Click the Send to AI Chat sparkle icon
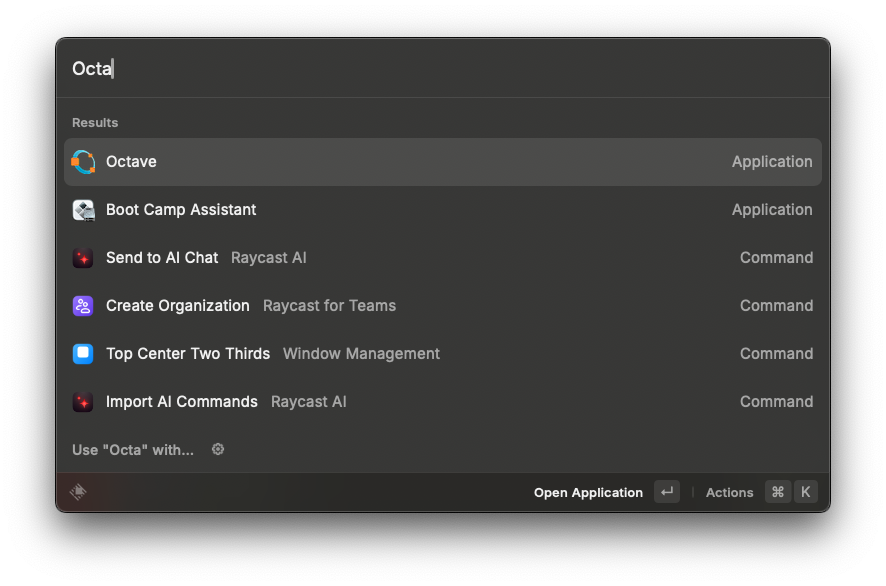 [x=83, y=258]
